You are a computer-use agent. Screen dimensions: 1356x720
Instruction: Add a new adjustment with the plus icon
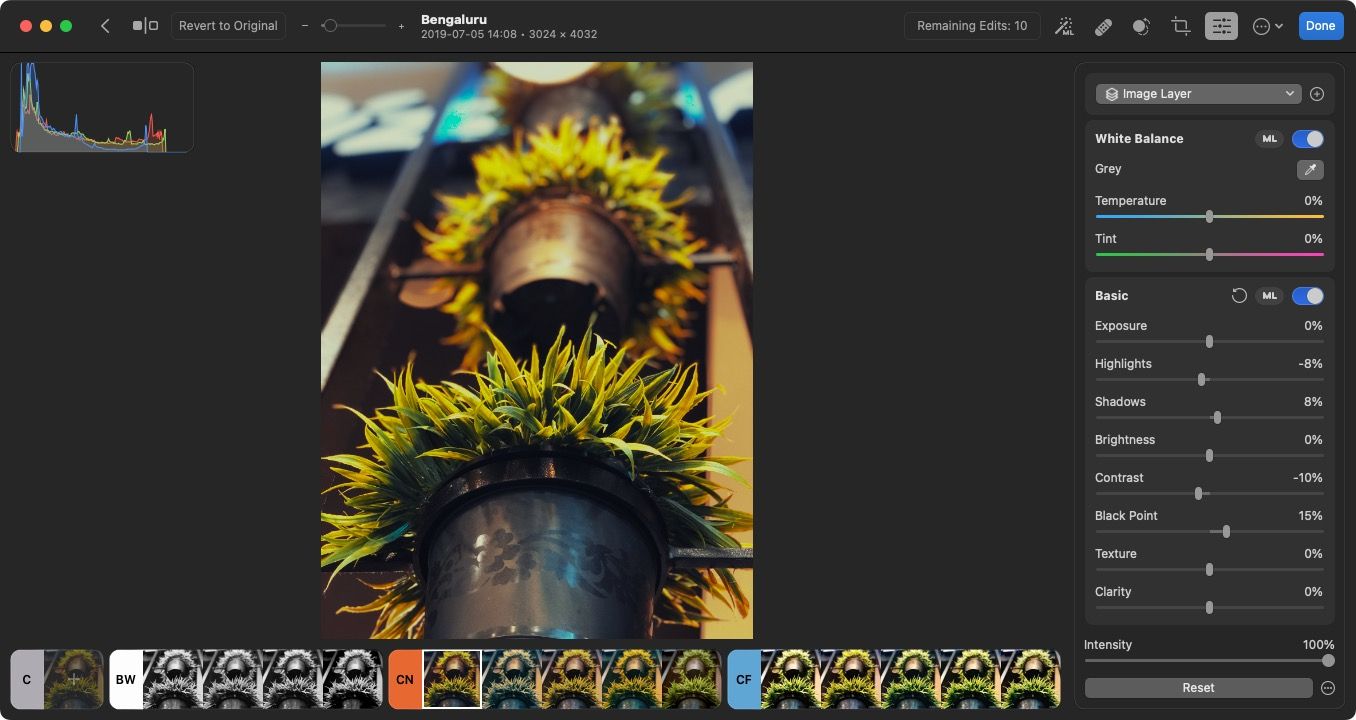[x=1317, y=93]
